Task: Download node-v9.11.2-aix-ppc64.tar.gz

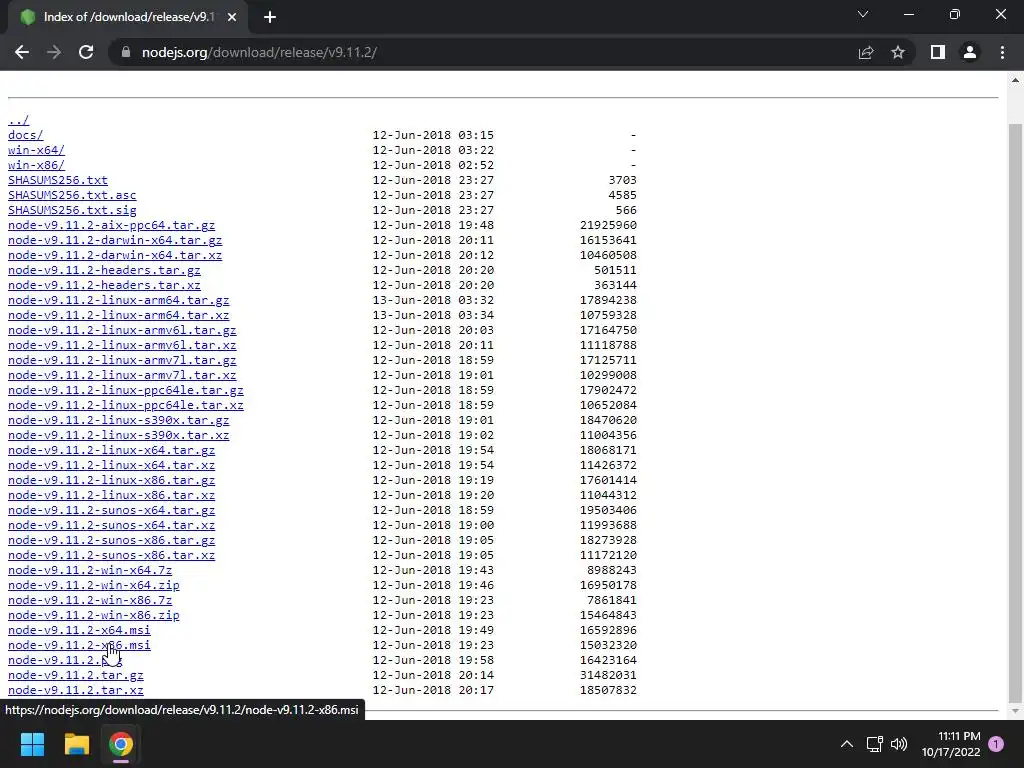Action: coord(111,225)
